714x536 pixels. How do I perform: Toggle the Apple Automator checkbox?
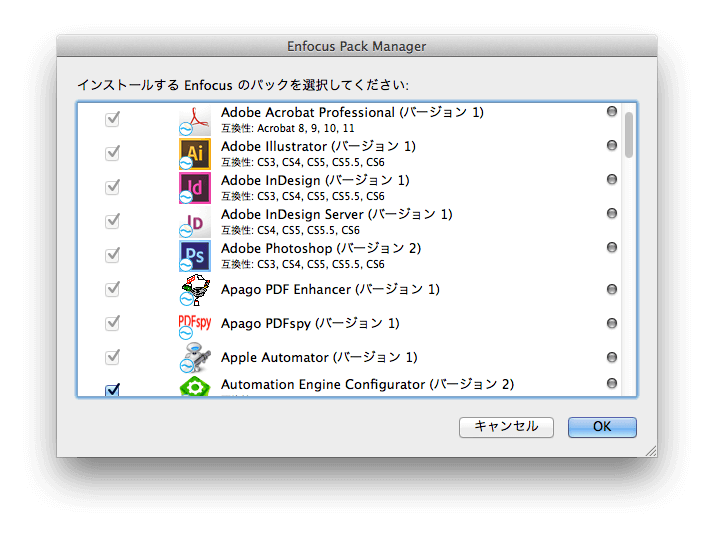tap(112, 357)
